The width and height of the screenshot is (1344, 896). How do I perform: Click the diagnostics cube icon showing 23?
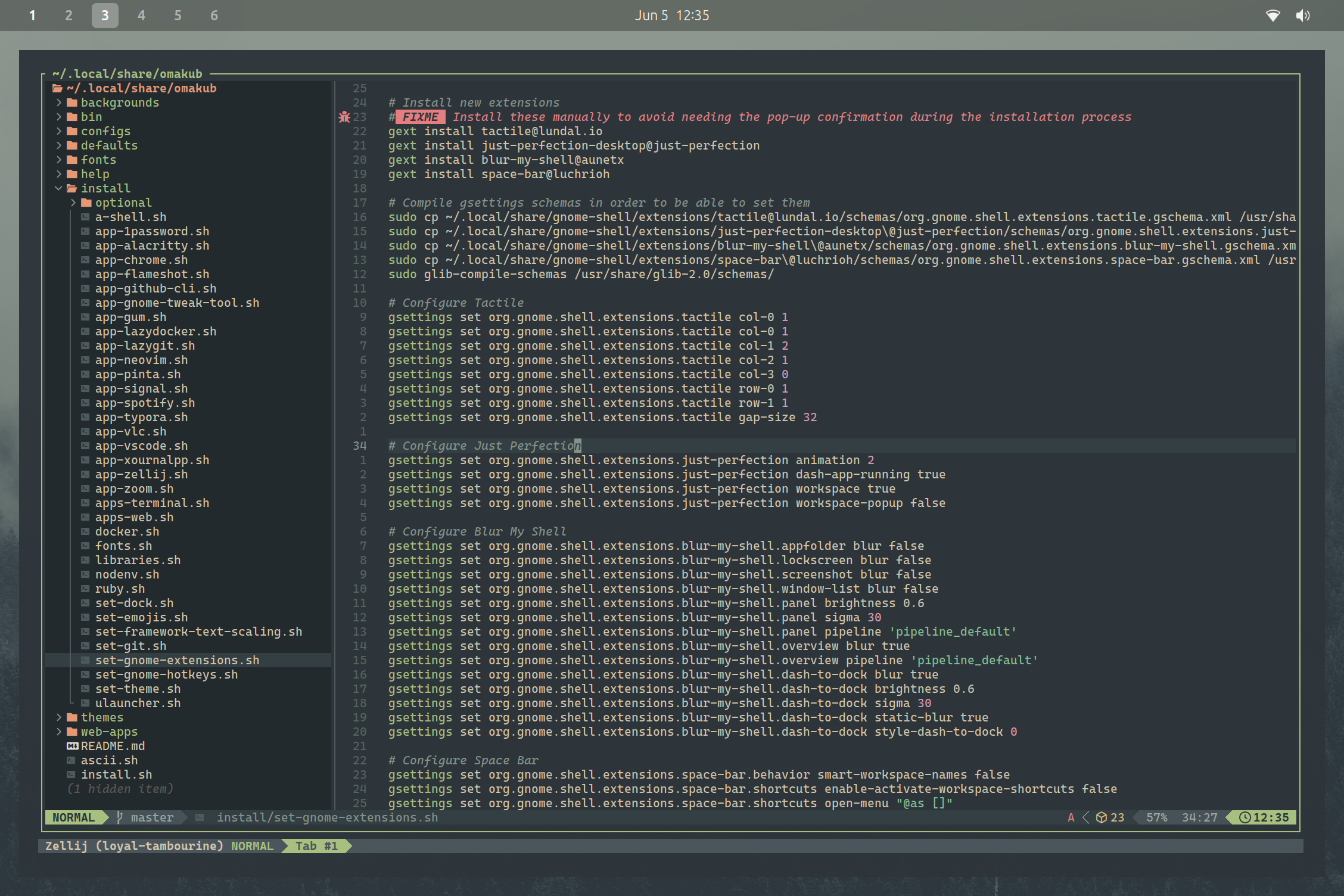(x=1102, y=817)
